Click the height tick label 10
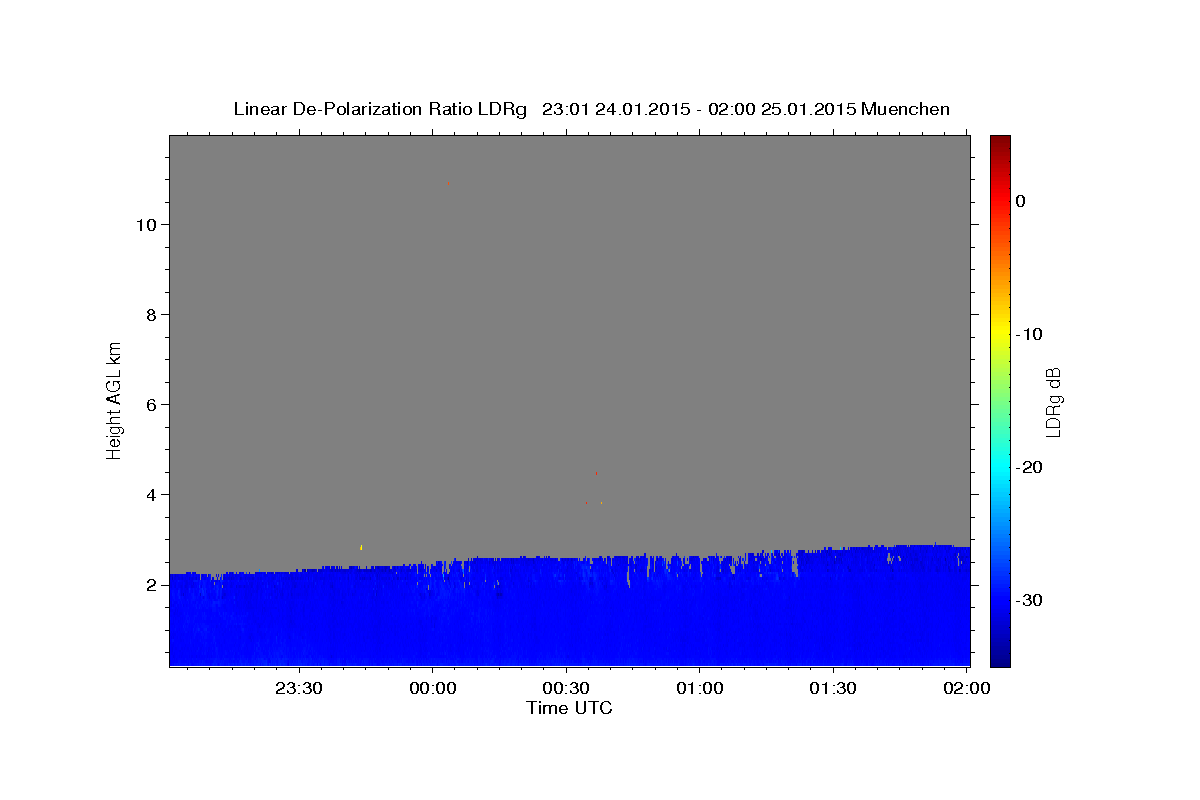This screenshot has height=800, width=1200. tap(146, 224)
